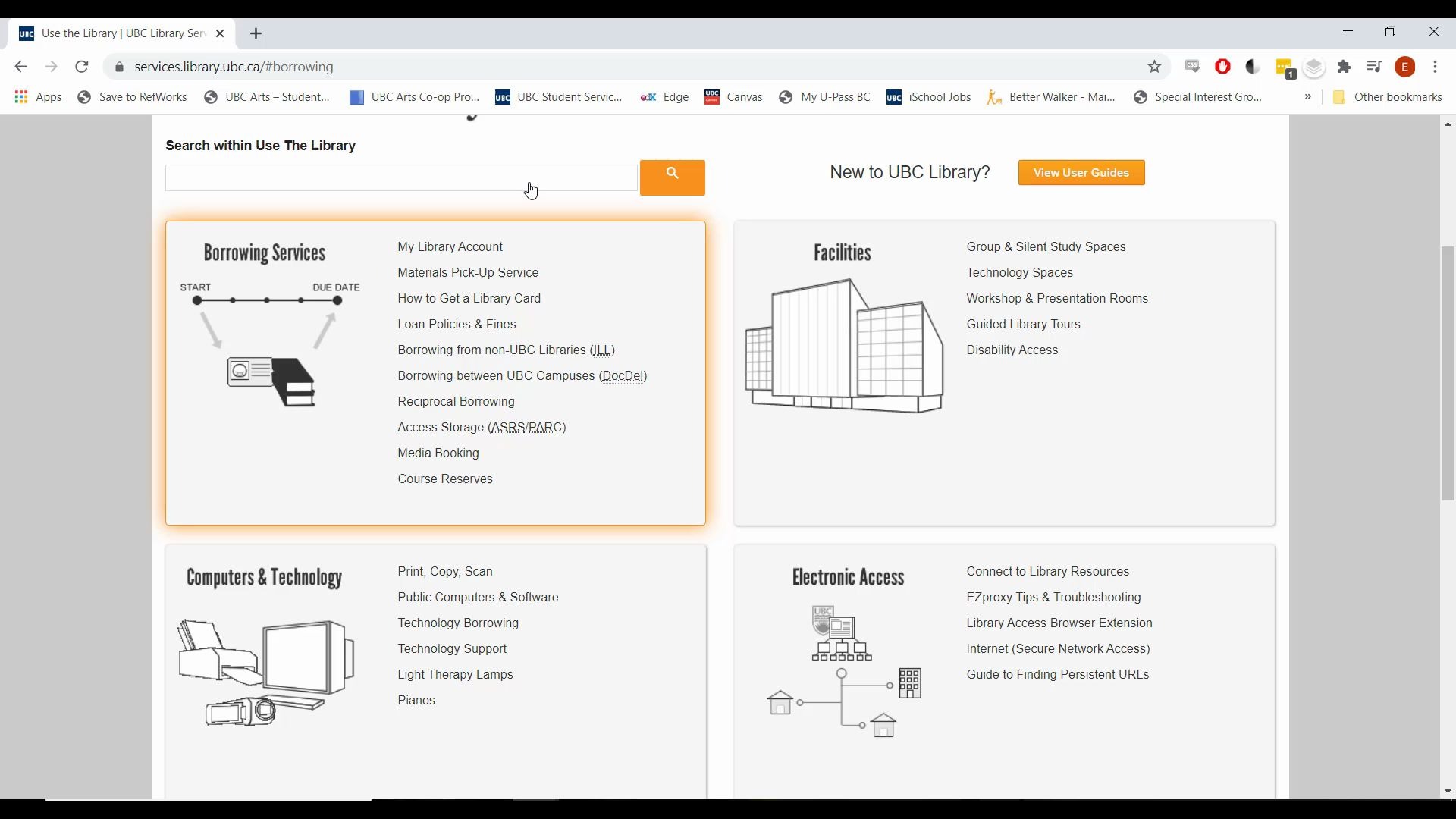
Task: Open the Special Interest Gro bookmark
Action: click(1197, 97)
